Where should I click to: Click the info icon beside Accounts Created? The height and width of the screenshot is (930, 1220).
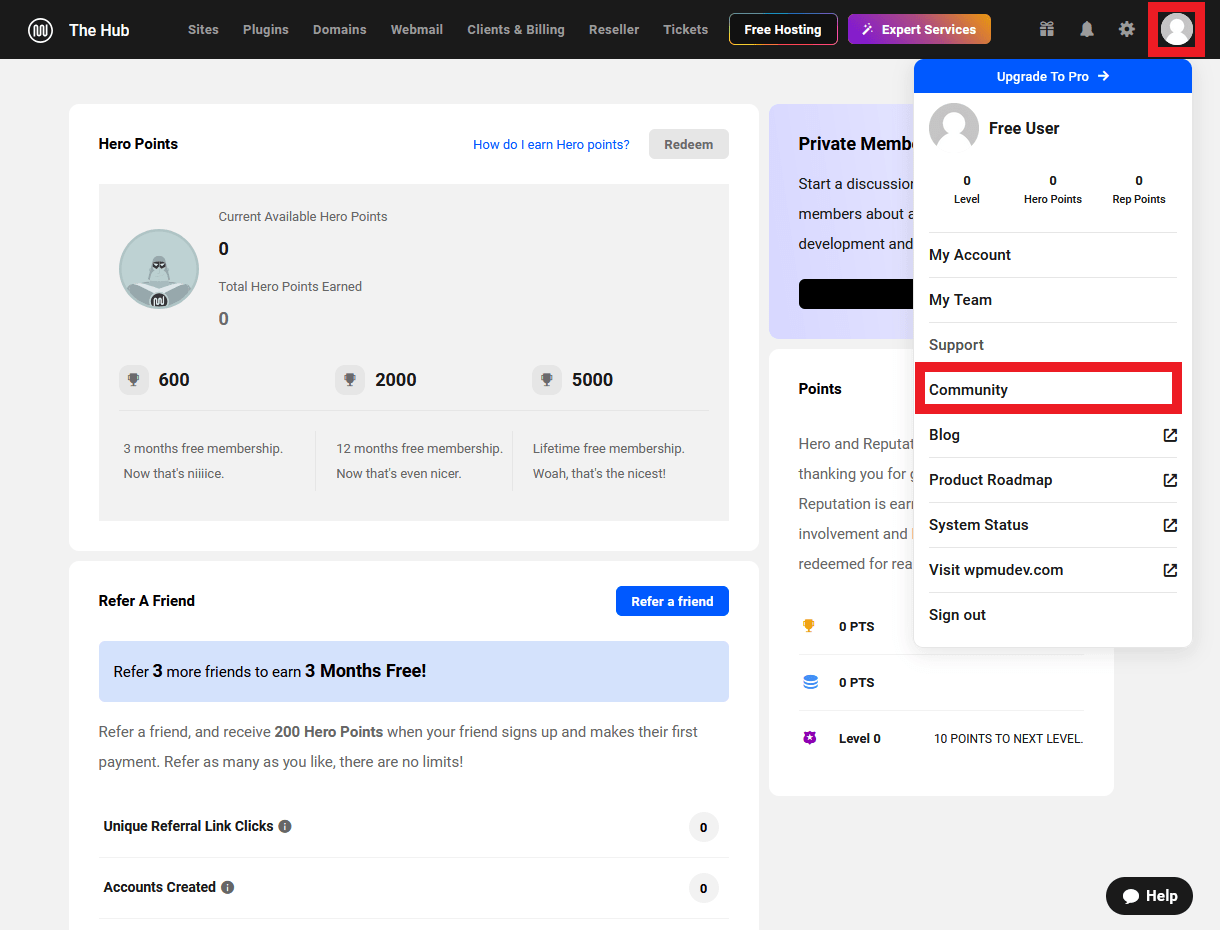click(228, 888)
